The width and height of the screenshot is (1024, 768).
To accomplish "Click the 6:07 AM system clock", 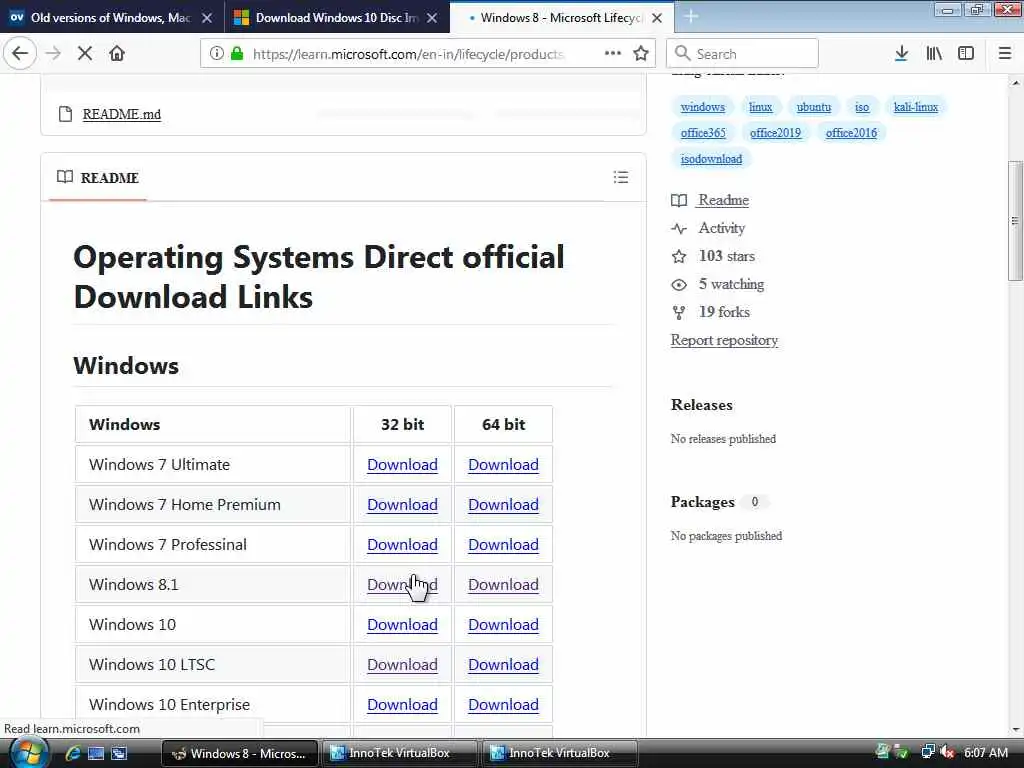I will pos(986,752).
